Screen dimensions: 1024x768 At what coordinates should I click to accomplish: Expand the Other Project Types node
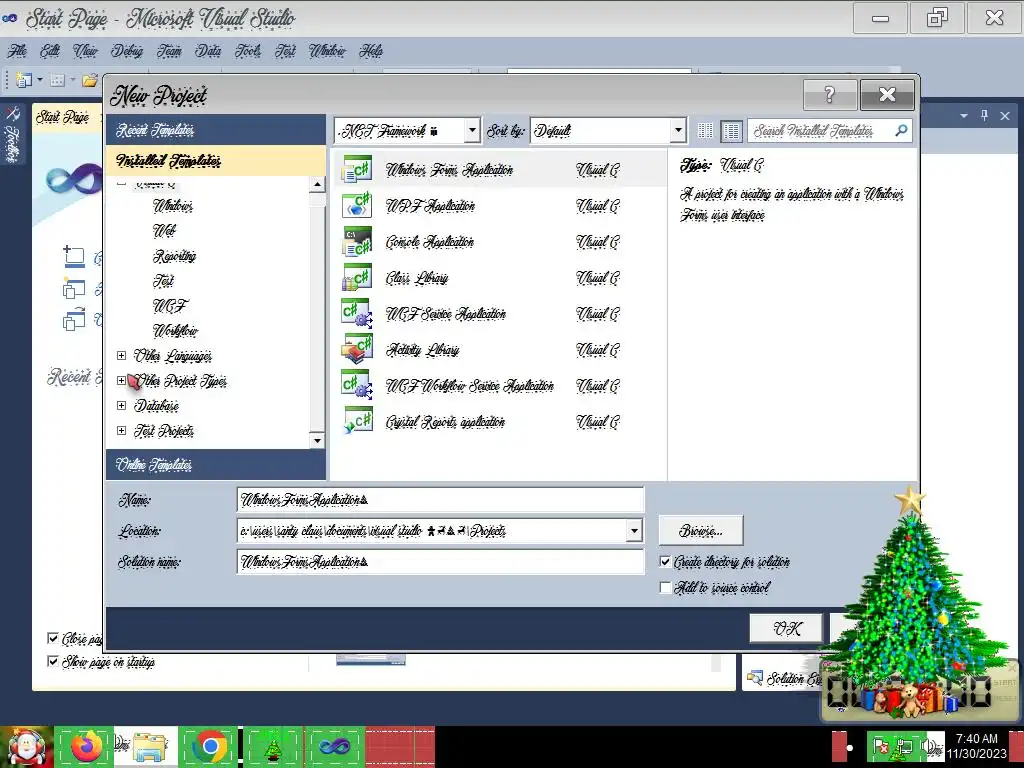tap(121, 380)
